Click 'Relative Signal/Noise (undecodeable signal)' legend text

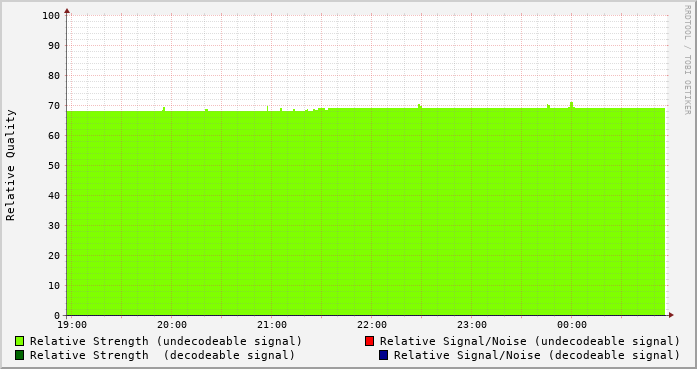pyautogui.click(x=530, y=341)
